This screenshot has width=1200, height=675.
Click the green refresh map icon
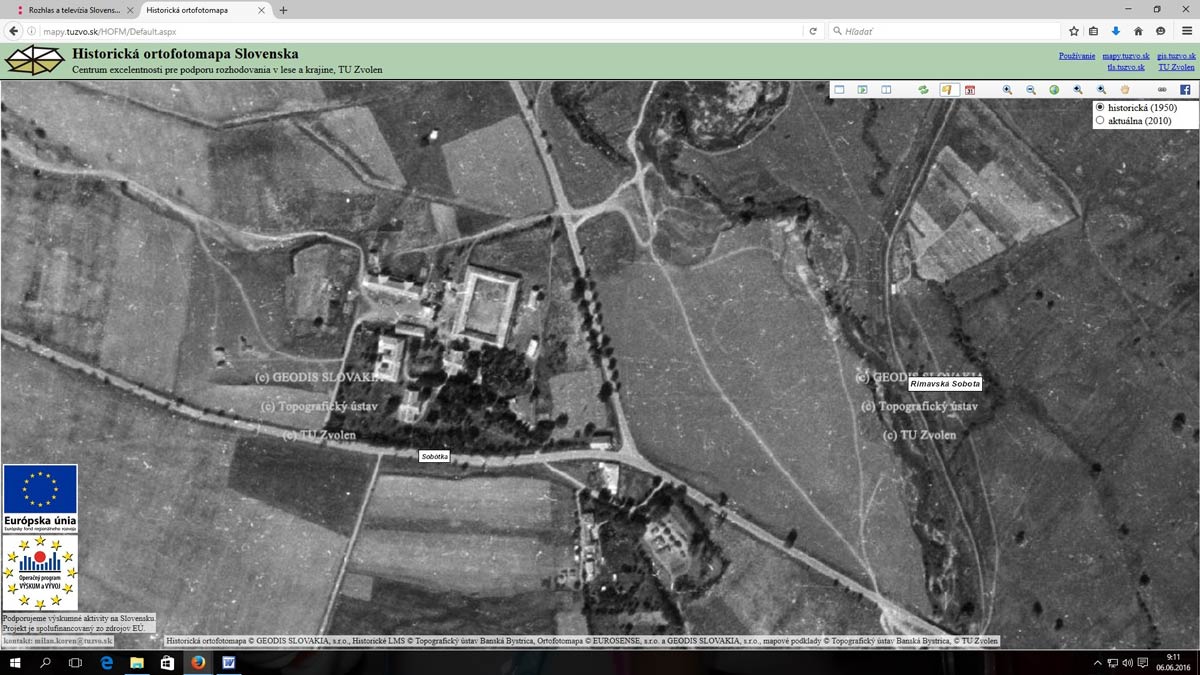[x=923, y=90]
